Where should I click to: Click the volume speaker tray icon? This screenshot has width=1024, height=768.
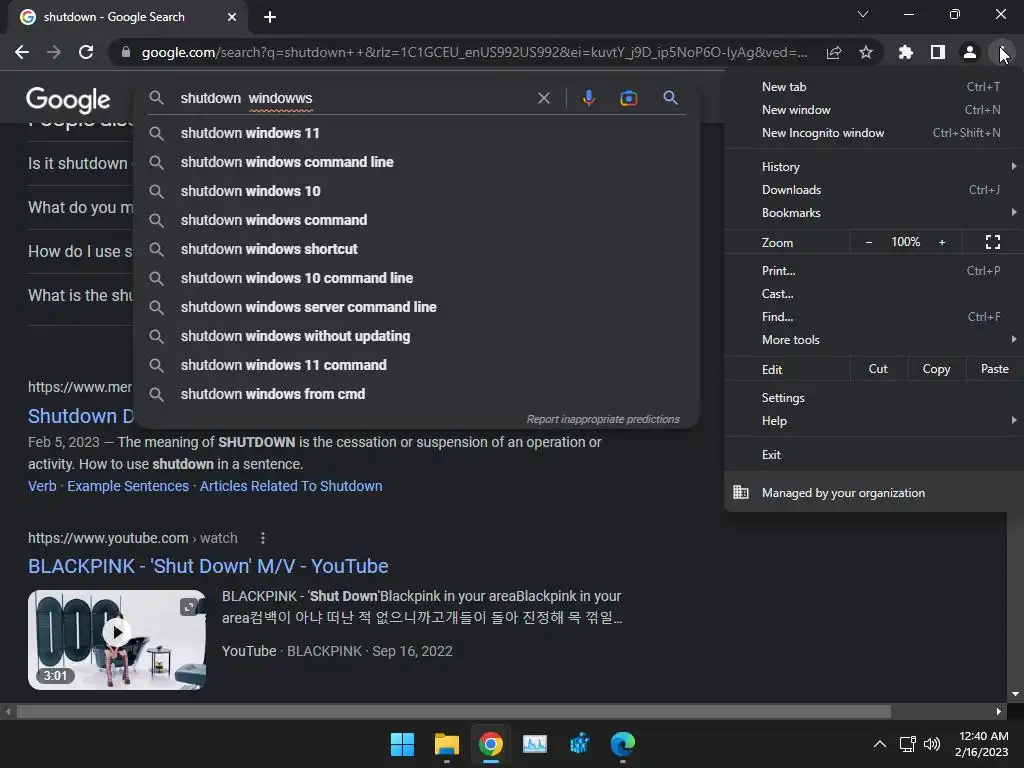pyautogui.click(x=932, y=744)
